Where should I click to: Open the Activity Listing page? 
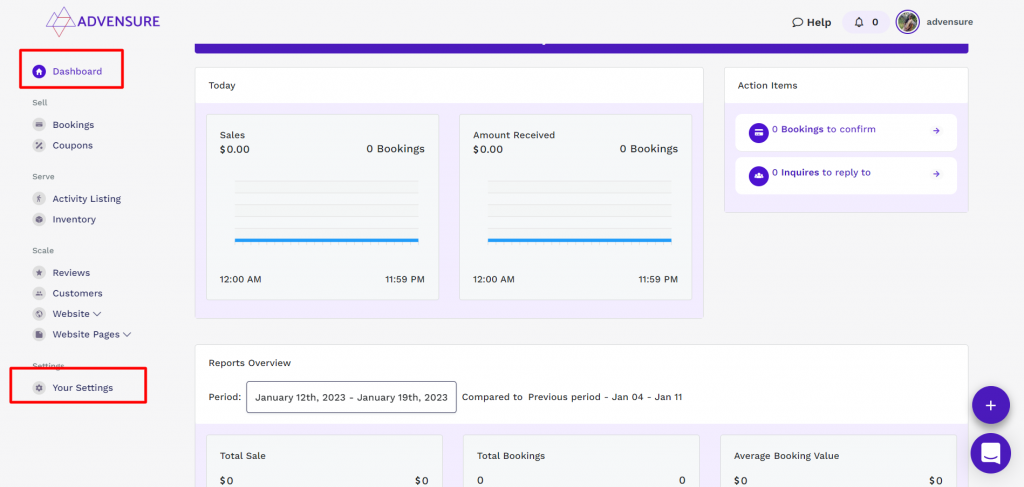pos(86,199)
